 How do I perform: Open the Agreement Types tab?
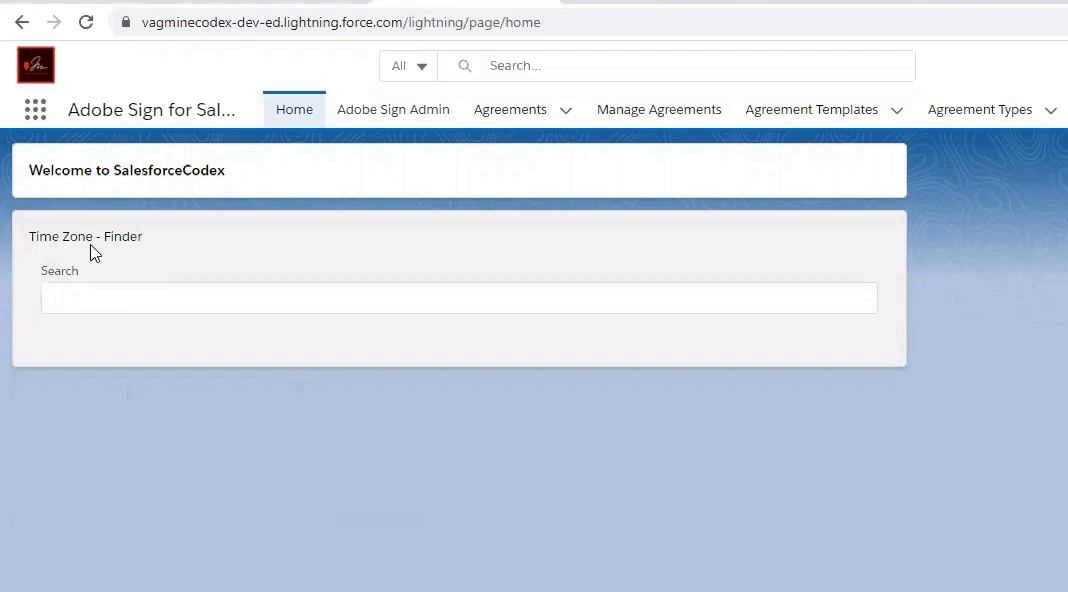pyautogui.click(x=979, y=110)
